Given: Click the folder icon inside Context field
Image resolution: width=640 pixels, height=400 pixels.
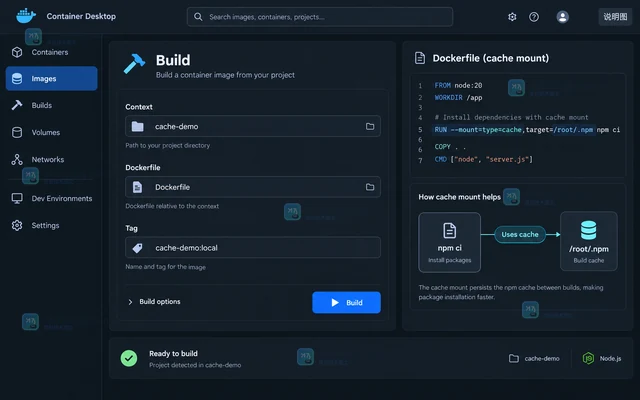Looking at the screenshot, I should tap(138, 127).
